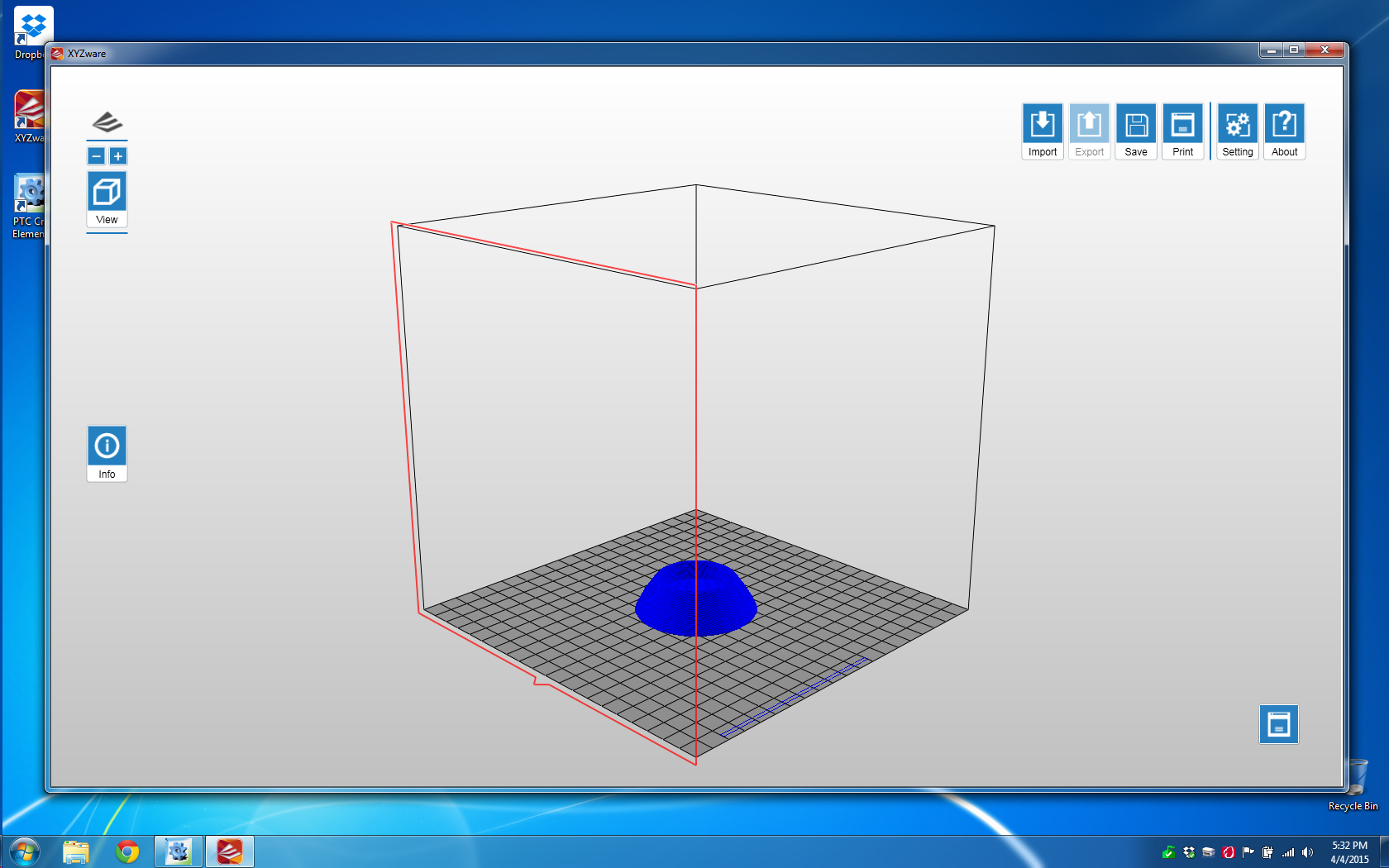Screen dimensions: 1389x868
Task: Click the Save file icon
Action: (1135, 131)
